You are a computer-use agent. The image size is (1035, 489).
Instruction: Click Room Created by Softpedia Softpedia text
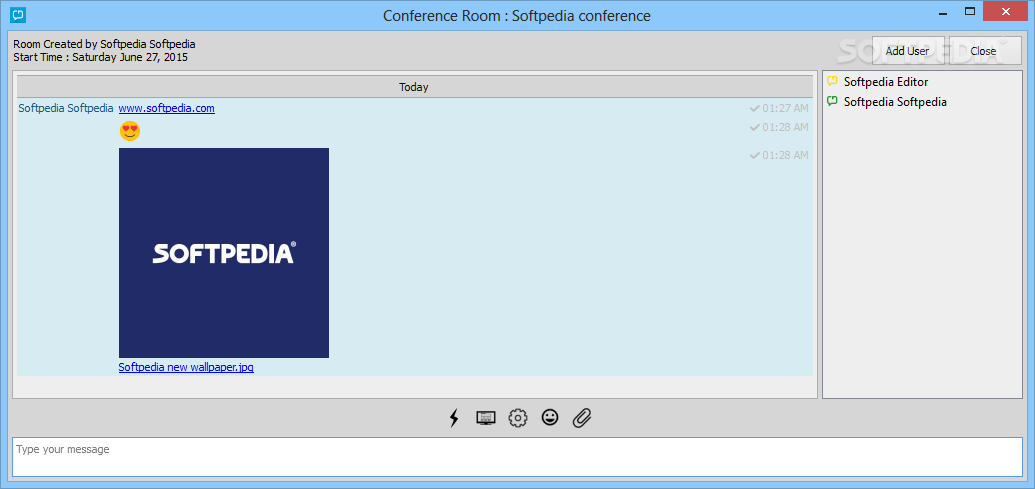pyautogui.click(x=104, y=44)
